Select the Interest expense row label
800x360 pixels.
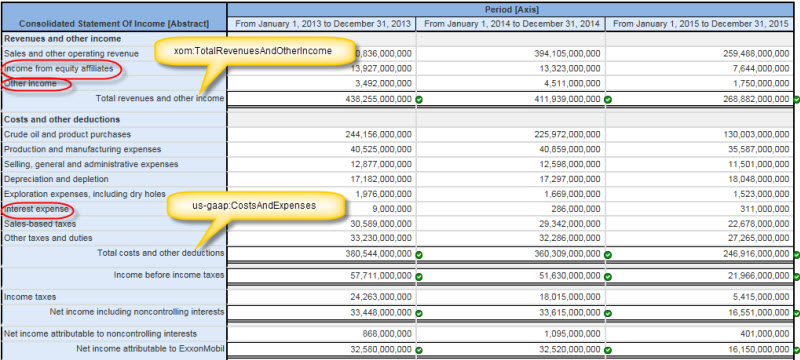pos(35,209)
